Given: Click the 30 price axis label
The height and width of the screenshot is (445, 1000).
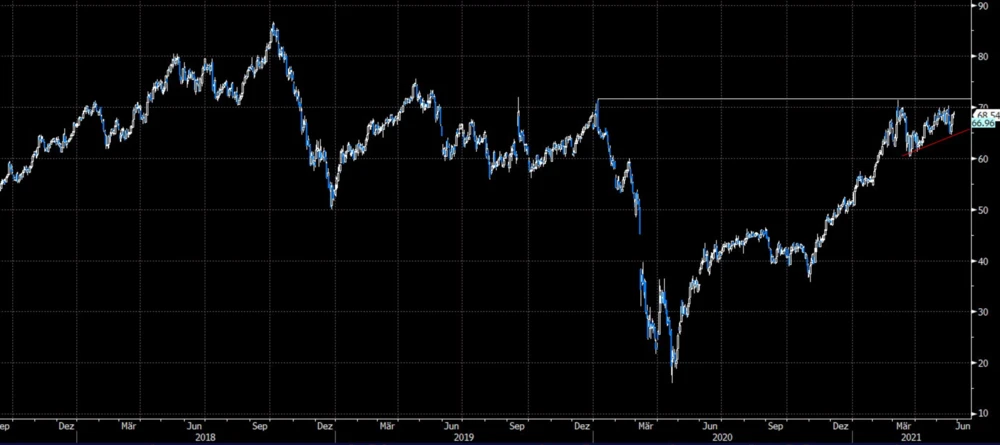Looking at the screenshot, I should (985, 312).
